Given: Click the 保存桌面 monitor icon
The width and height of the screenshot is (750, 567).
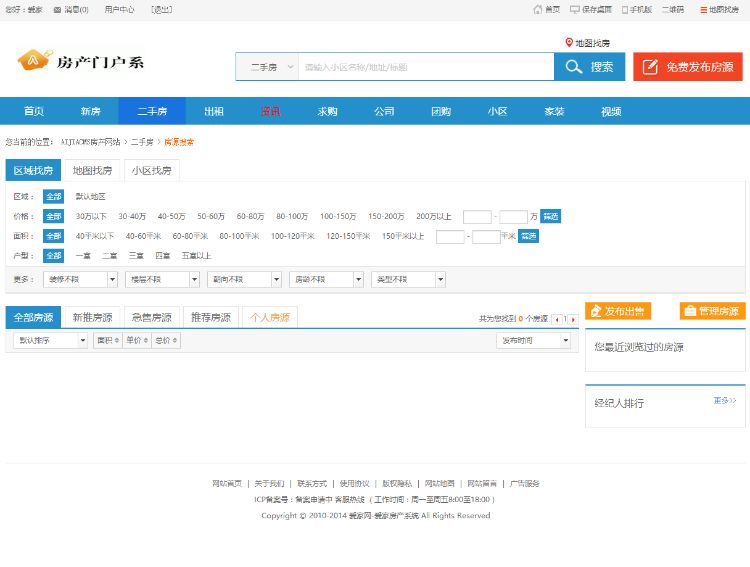Looking at the screenshot, I should [575, 9].
